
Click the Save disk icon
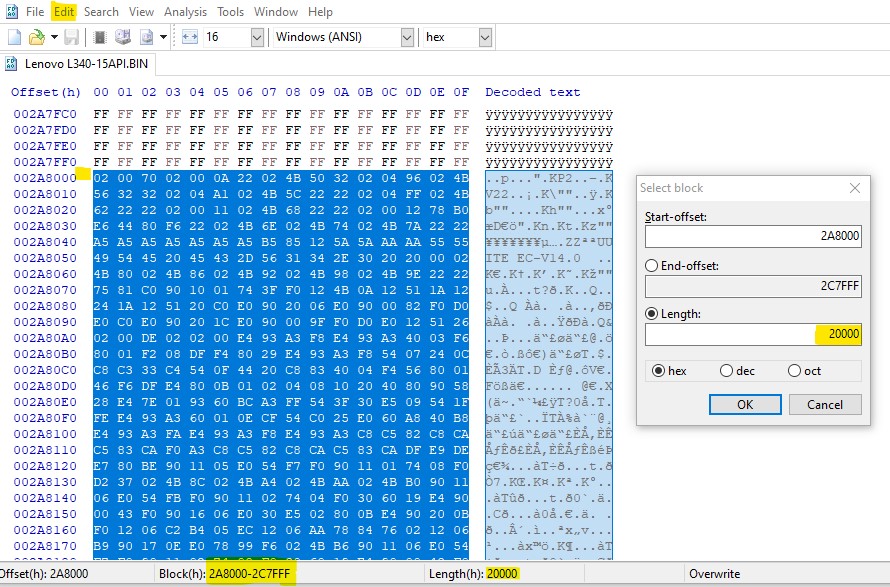pos(71,37)
